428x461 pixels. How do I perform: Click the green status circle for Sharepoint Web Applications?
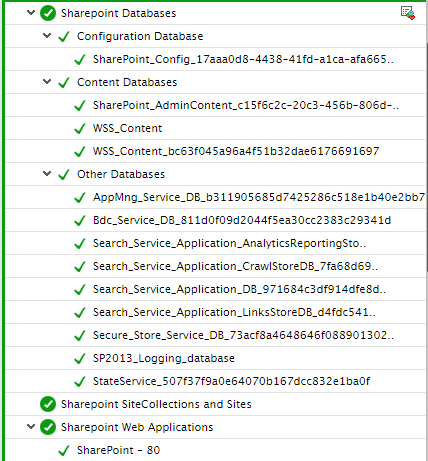[48, 427]
